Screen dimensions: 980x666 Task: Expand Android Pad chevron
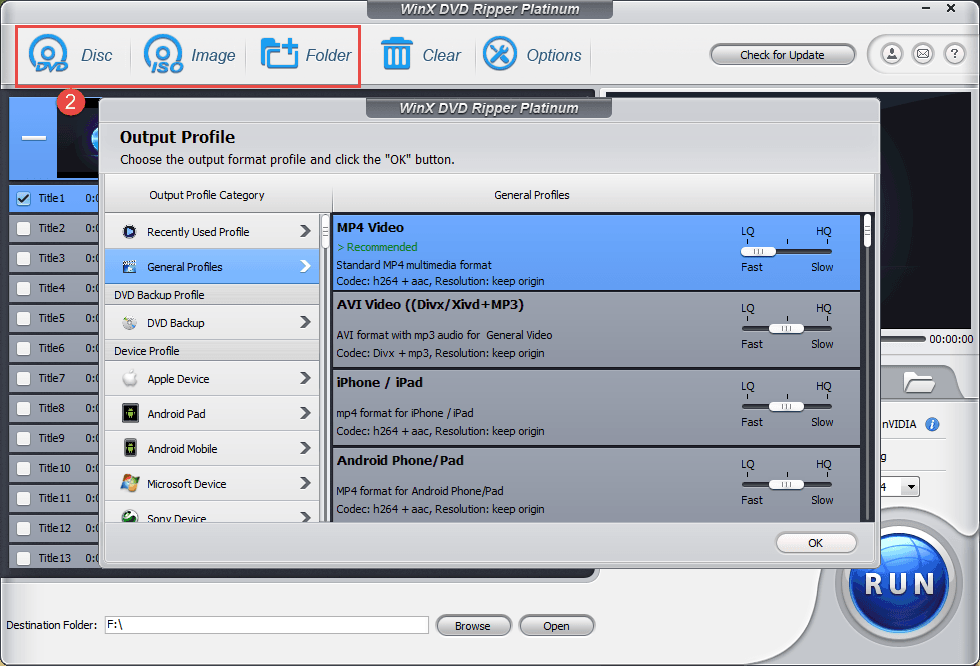[305, 413]
